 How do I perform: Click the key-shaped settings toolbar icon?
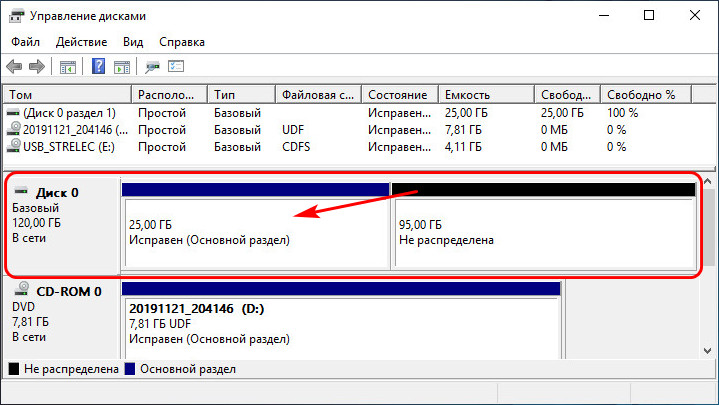152,67
